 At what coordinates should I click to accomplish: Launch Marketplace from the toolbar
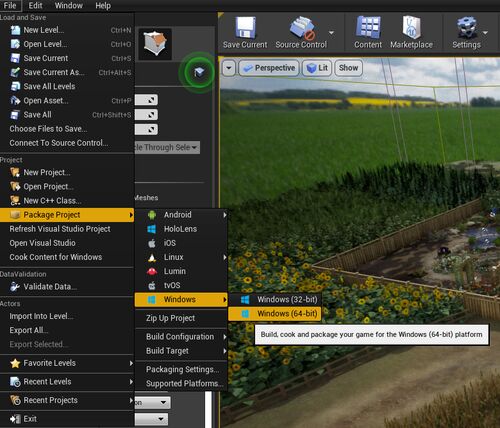[411, 33]
